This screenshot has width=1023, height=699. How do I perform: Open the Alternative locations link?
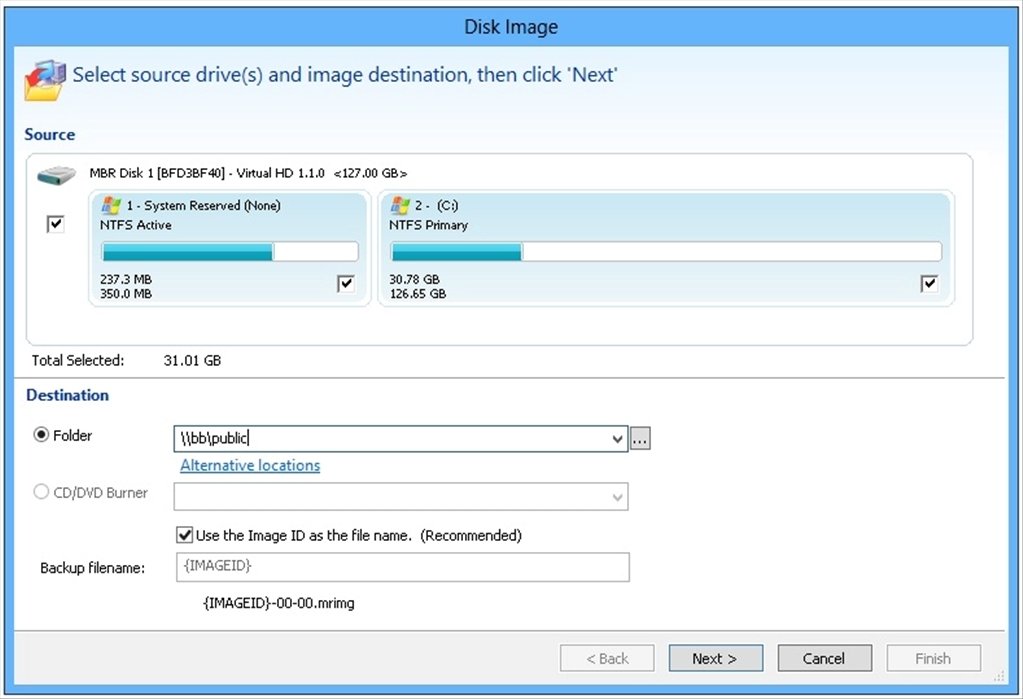click(250, 465)
